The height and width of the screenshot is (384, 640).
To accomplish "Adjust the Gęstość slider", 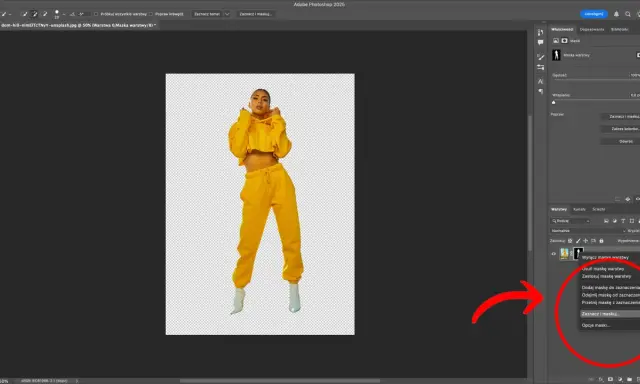I will (x=596, y=80).
